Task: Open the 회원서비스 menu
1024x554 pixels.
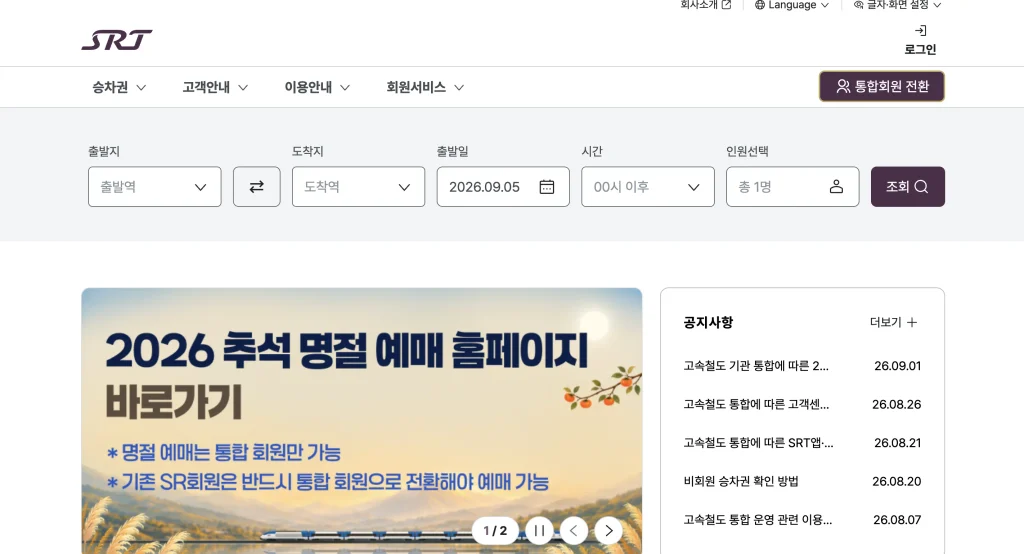Action: tap(424, 87)
